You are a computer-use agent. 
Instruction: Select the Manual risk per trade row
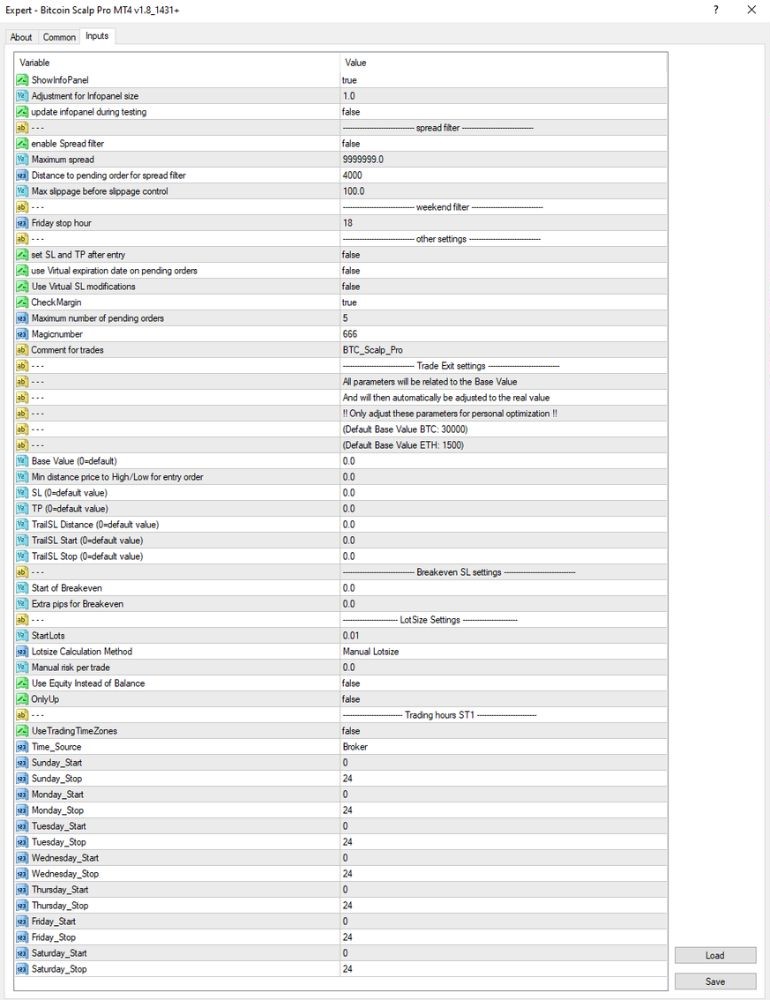click(x=341, y=668)
